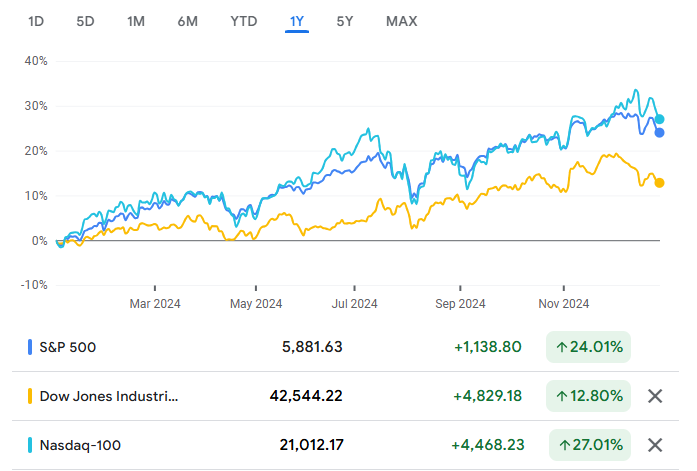The height and width of the screenshot is (471, 697).
Task: Select the 6M range tab
Action: [187, 21]
